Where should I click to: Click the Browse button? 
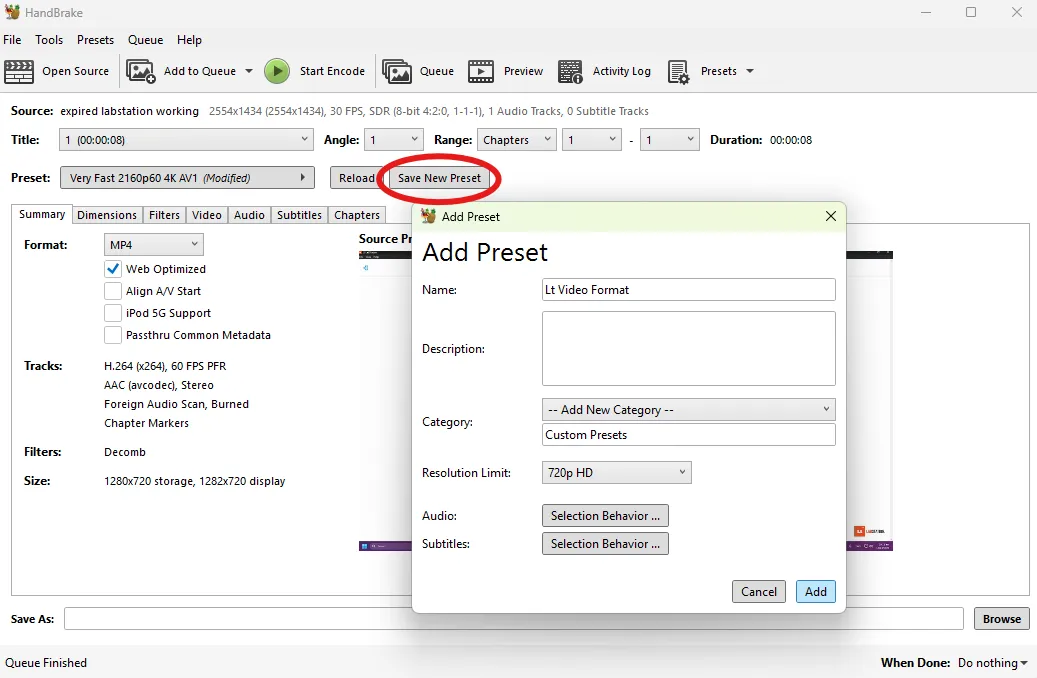coord(1001,618)
